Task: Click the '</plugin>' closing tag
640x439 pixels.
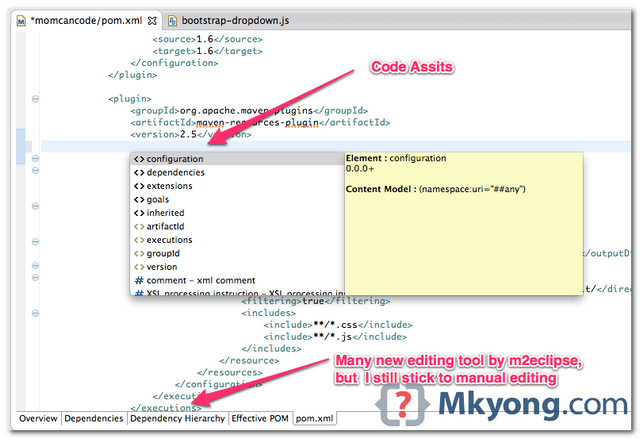Action: click(x=133, y=75)
